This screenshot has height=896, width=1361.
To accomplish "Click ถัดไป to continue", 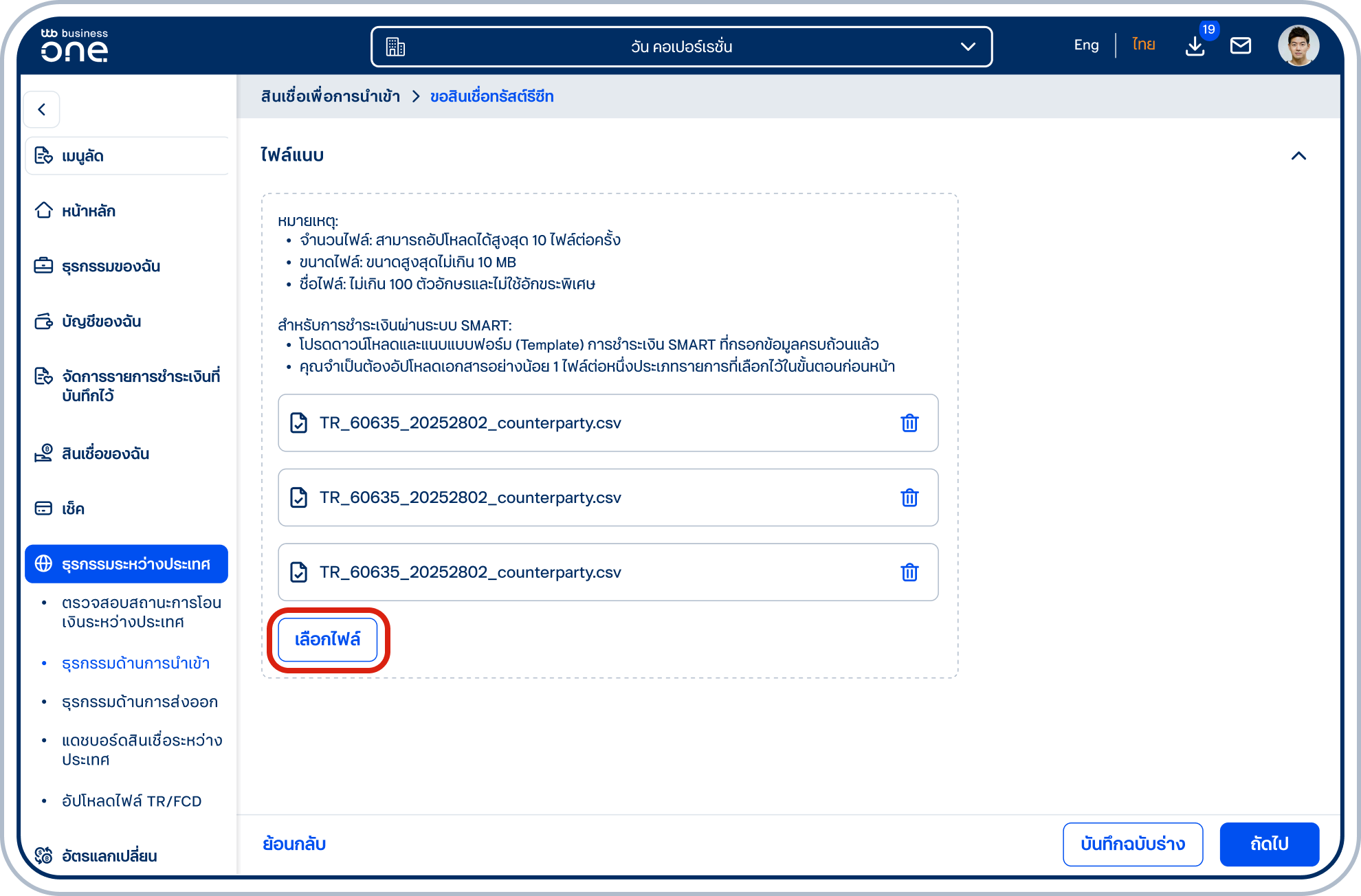I will click(1269, 844).
